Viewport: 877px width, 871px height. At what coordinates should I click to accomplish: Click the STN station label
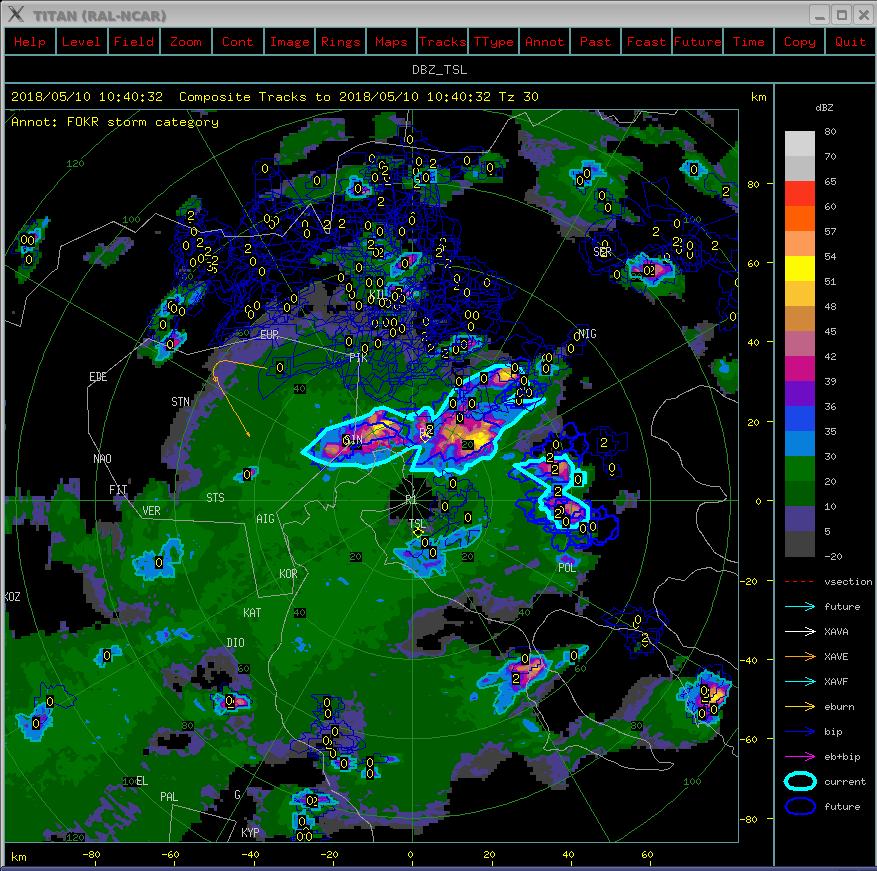point(180,402)
